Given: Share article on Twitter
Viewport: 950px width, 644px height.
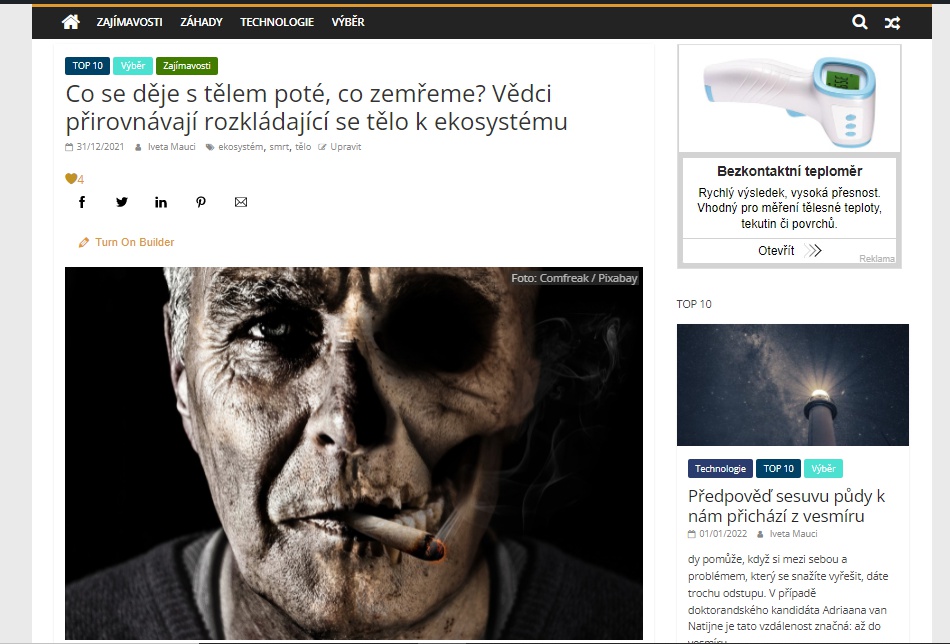Looking at the screenshot, I should (122, 202).
